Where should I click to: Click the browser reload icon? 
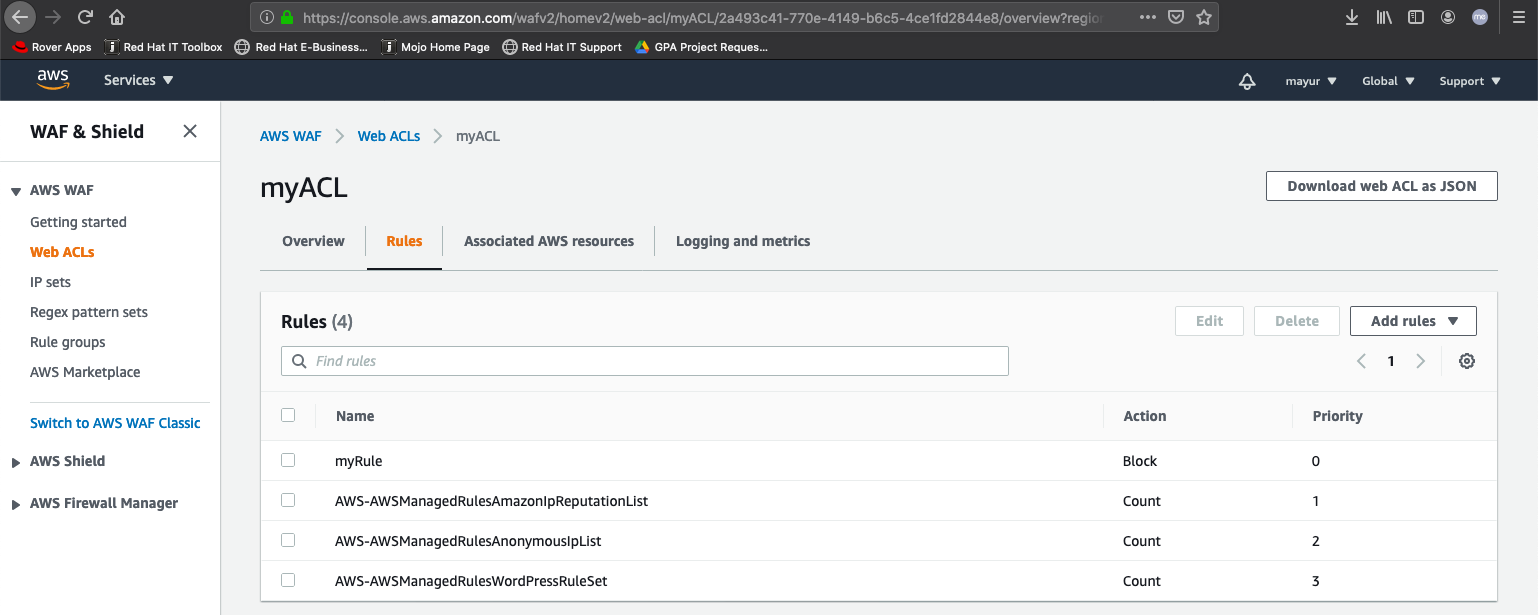(85, 17)
